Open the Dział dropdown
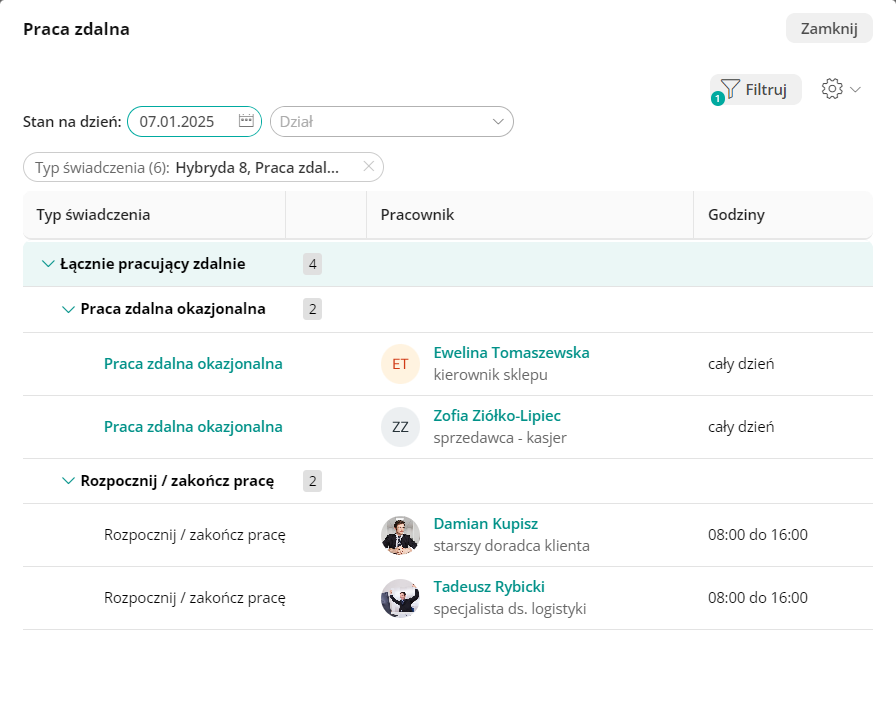Screen dimensions: 896x713 [x=391, y=122]
